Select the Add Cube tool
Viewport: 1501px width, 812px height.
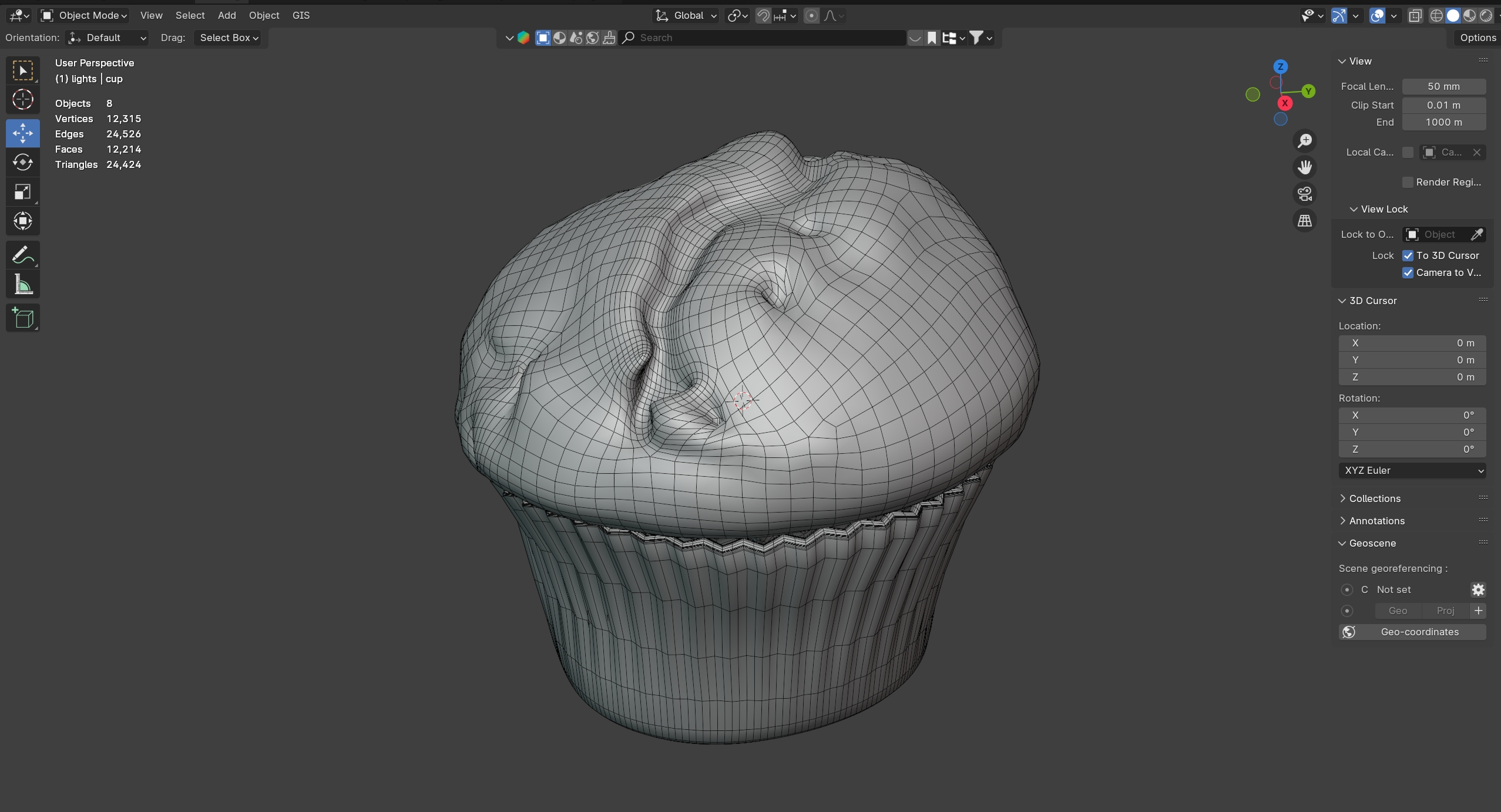[x=22, y=318]
